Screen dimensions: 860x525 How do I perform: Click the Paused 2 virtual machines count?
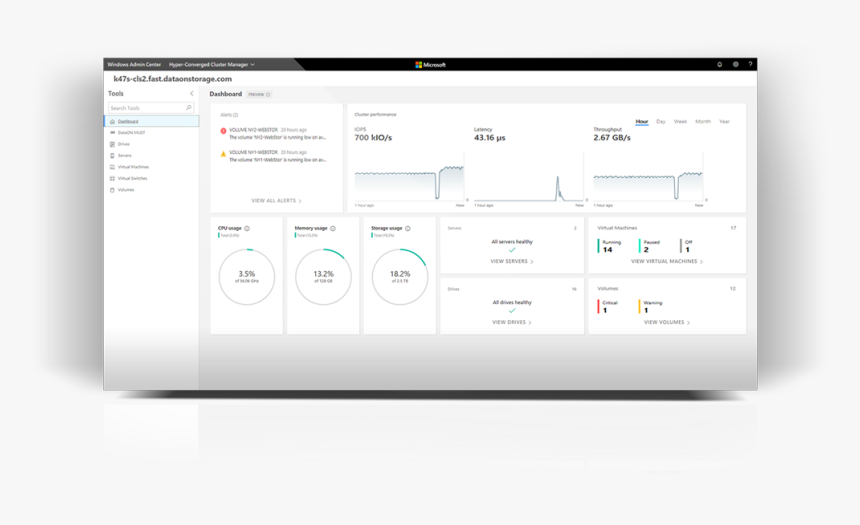pyautogui.click(x=650, y=246)
